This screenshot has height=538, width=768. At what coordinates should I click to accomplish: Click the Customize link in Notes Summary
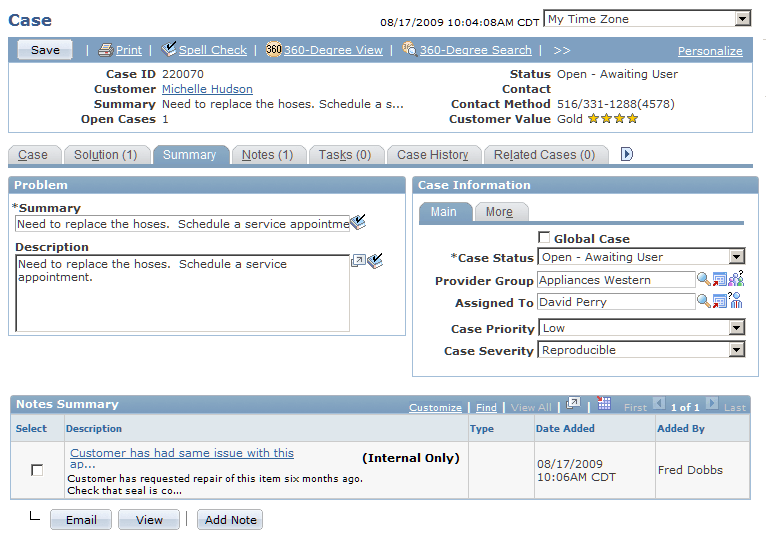pos(435,408)
